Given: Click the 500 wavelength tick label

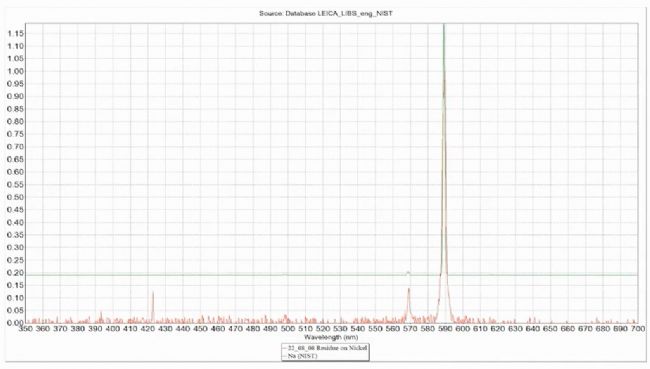Looking at the screenshot, I should 288,329.
